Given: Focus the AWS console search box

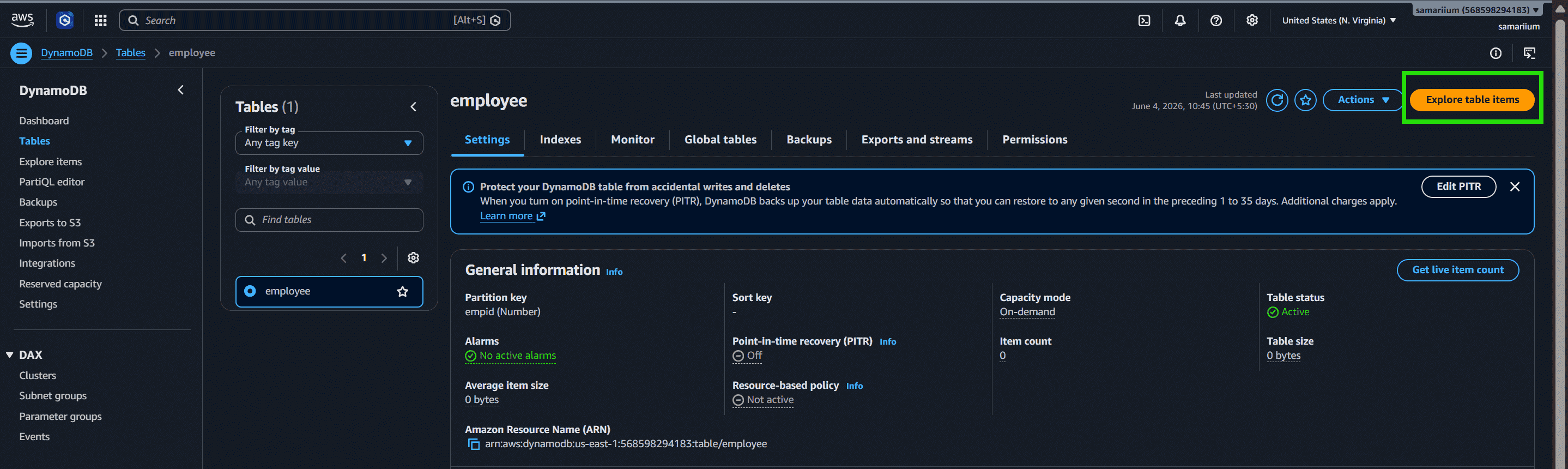Looking at the screenshot, I should coord(314,21).
